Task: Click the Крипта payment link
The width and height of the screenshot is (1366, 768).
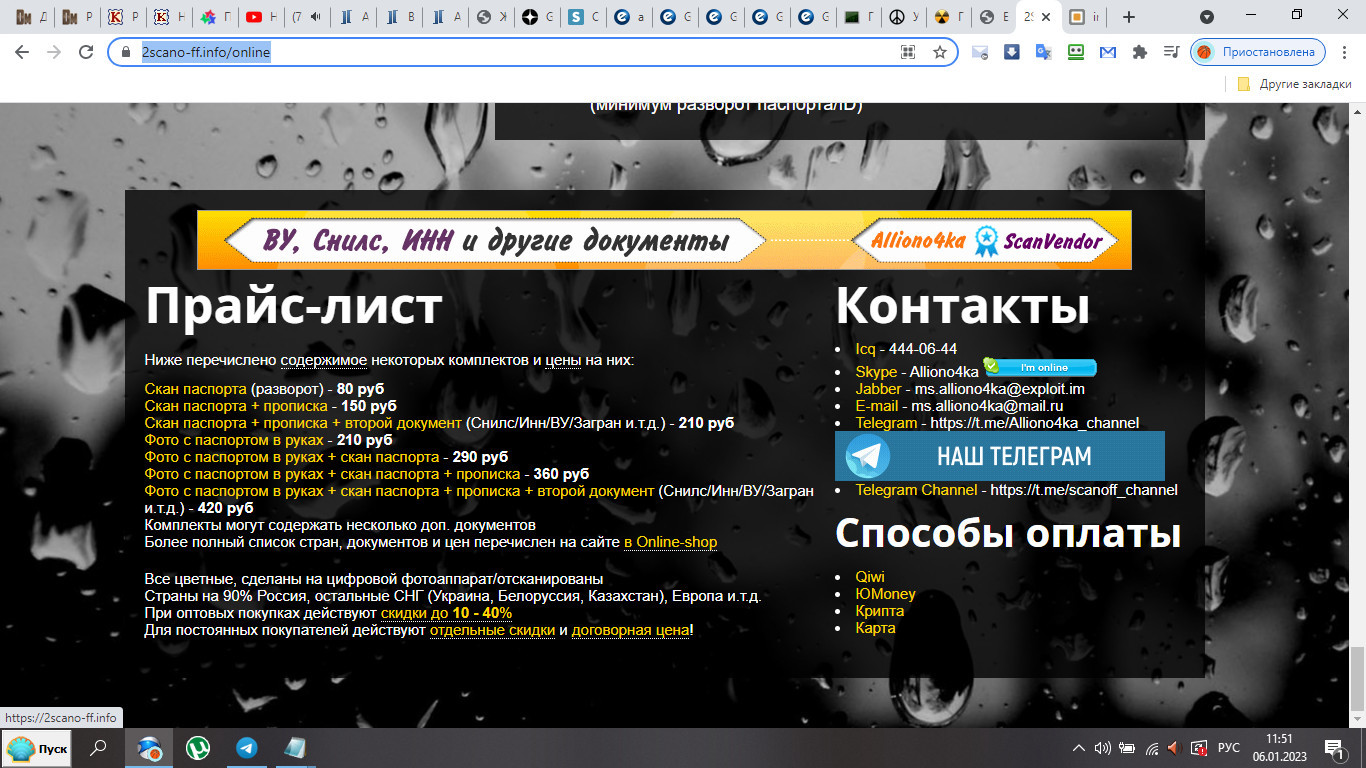Action: click(x=880, y=611)
